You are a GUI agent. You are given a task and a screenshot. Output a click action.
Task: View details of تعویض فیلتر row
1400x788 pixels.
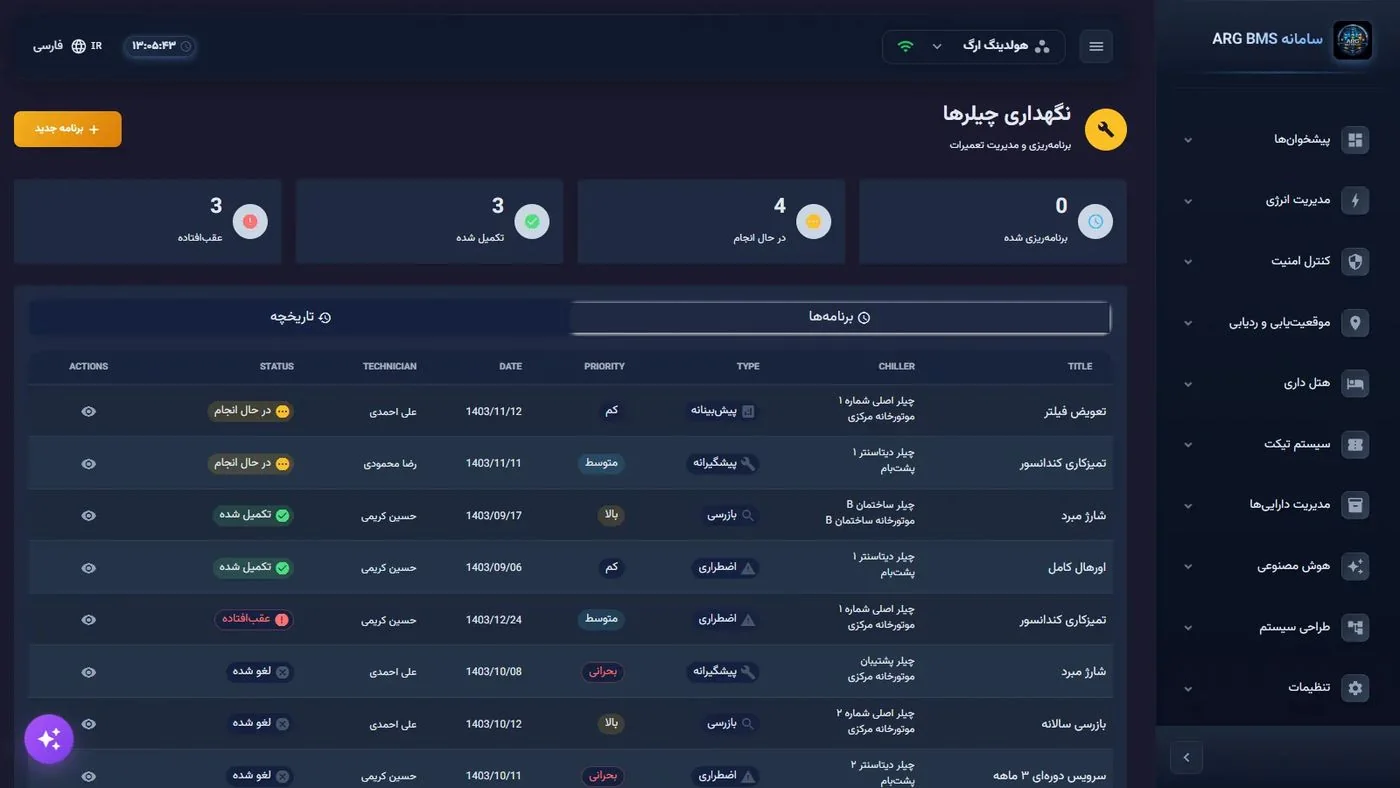click(89, 411)
